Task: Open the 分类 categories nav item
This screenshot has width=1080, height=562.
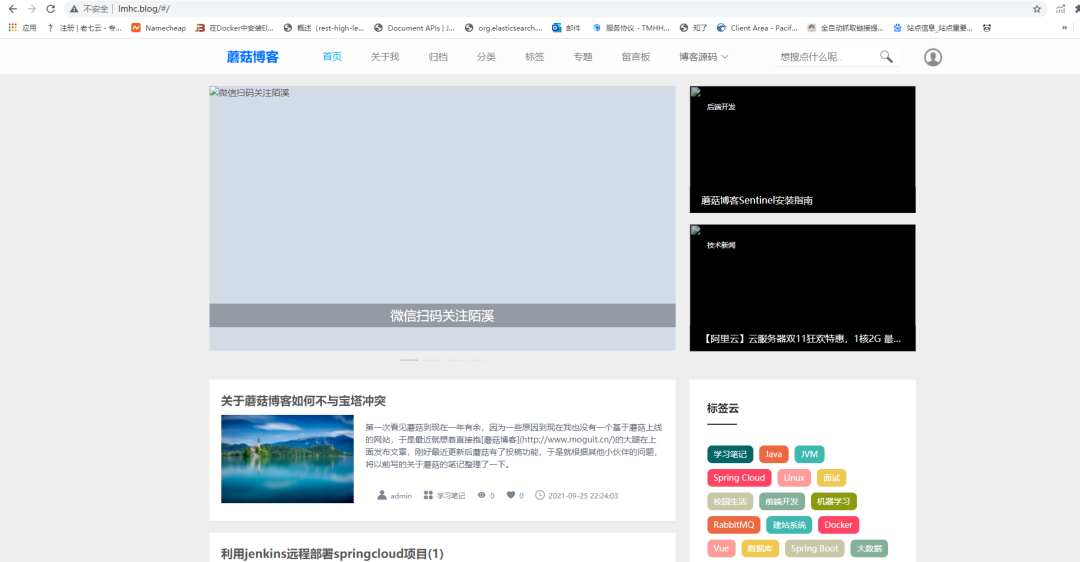Action: 486,56
